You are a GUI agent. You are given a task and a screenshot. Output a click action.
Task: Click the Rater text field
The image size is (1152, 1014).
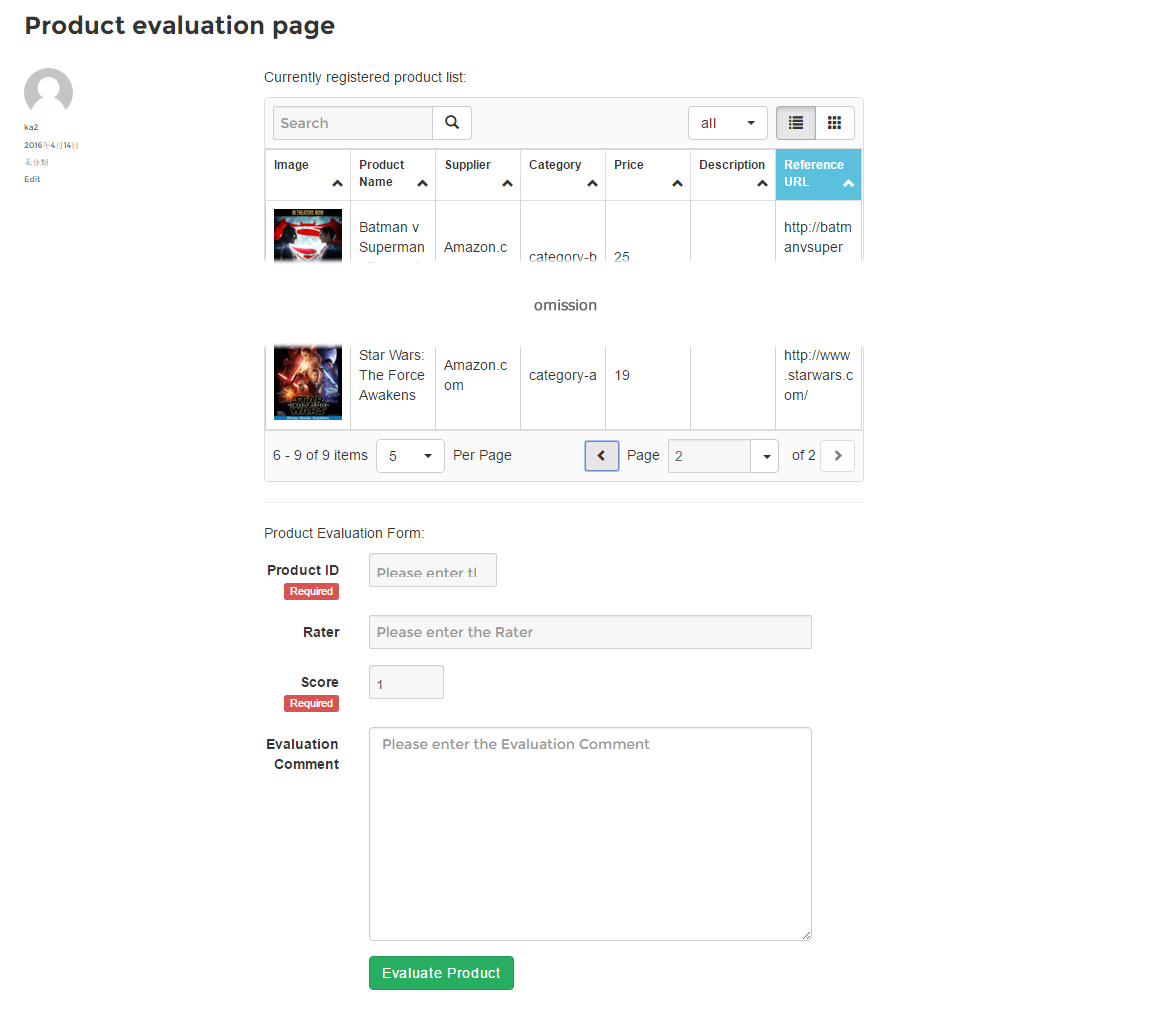(x=590, y=632)
